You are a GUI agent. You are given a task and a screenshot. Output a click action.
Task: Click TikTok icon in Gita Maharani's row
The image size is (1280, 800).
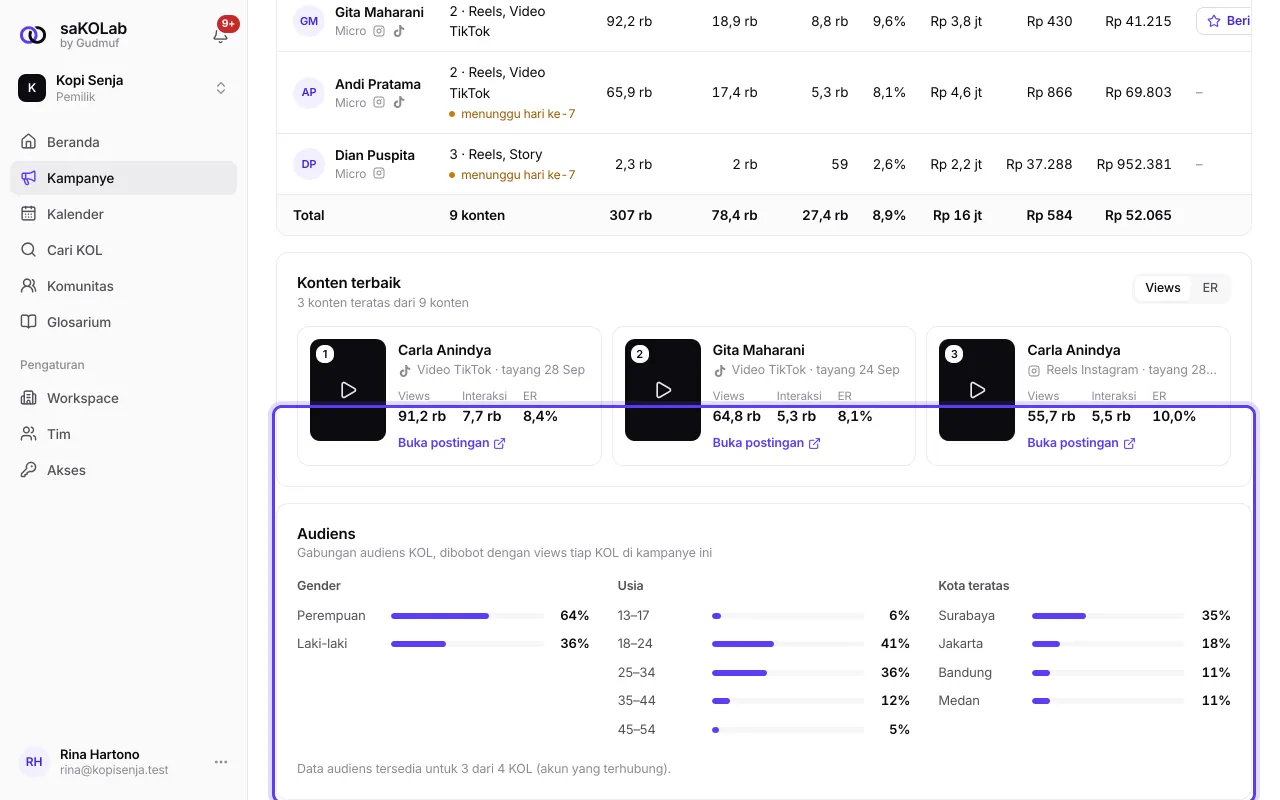pyautogui.click(x=398, y=31)
